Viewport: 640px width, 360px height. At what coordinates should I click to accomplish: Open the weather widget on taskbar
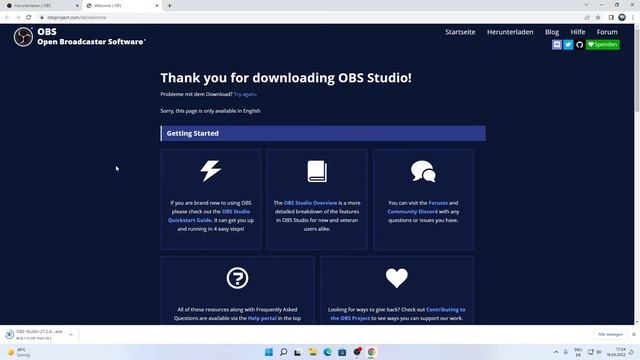(18, 352)
